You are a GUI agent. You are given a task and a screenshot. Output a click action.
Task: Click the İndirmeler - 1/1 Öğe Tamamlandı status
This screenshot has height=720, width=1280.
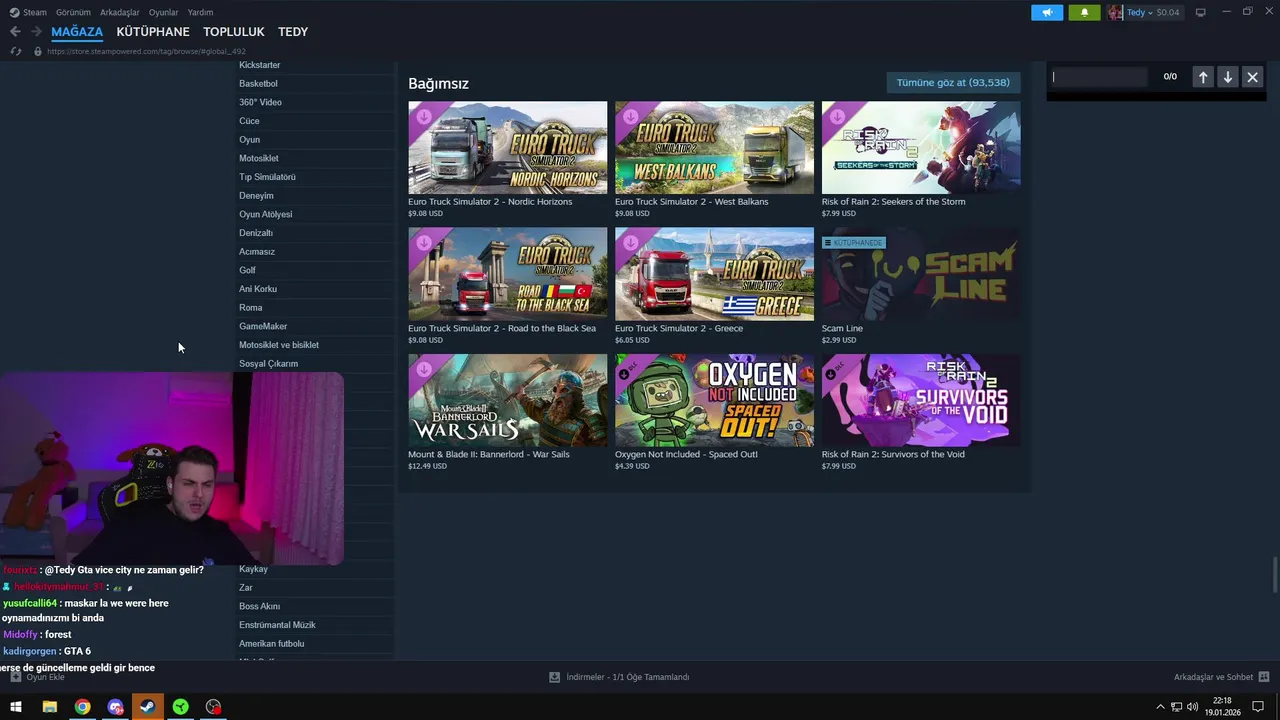(628, 677)
